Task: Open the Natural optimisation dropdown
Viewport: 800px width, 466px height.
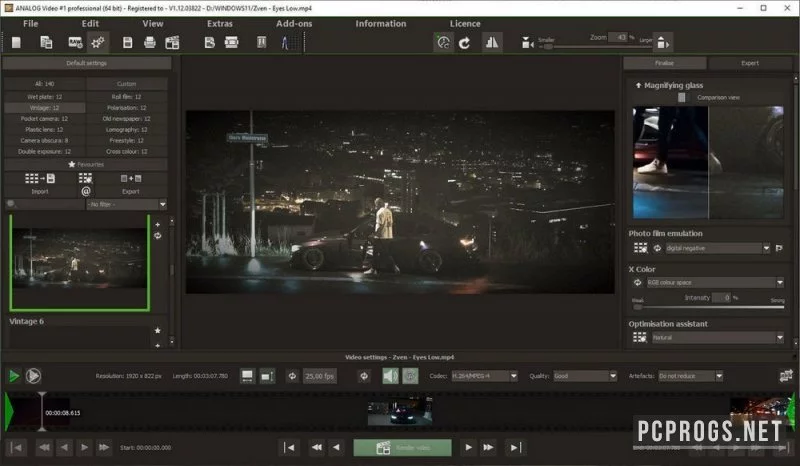Action: click(717, 337)
